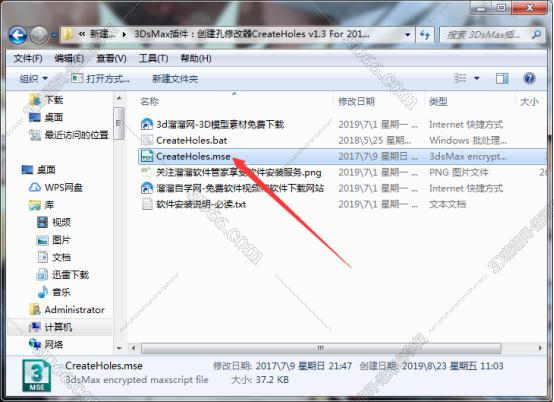Open 最近访问的位置 in sidebar

(76, 135)
